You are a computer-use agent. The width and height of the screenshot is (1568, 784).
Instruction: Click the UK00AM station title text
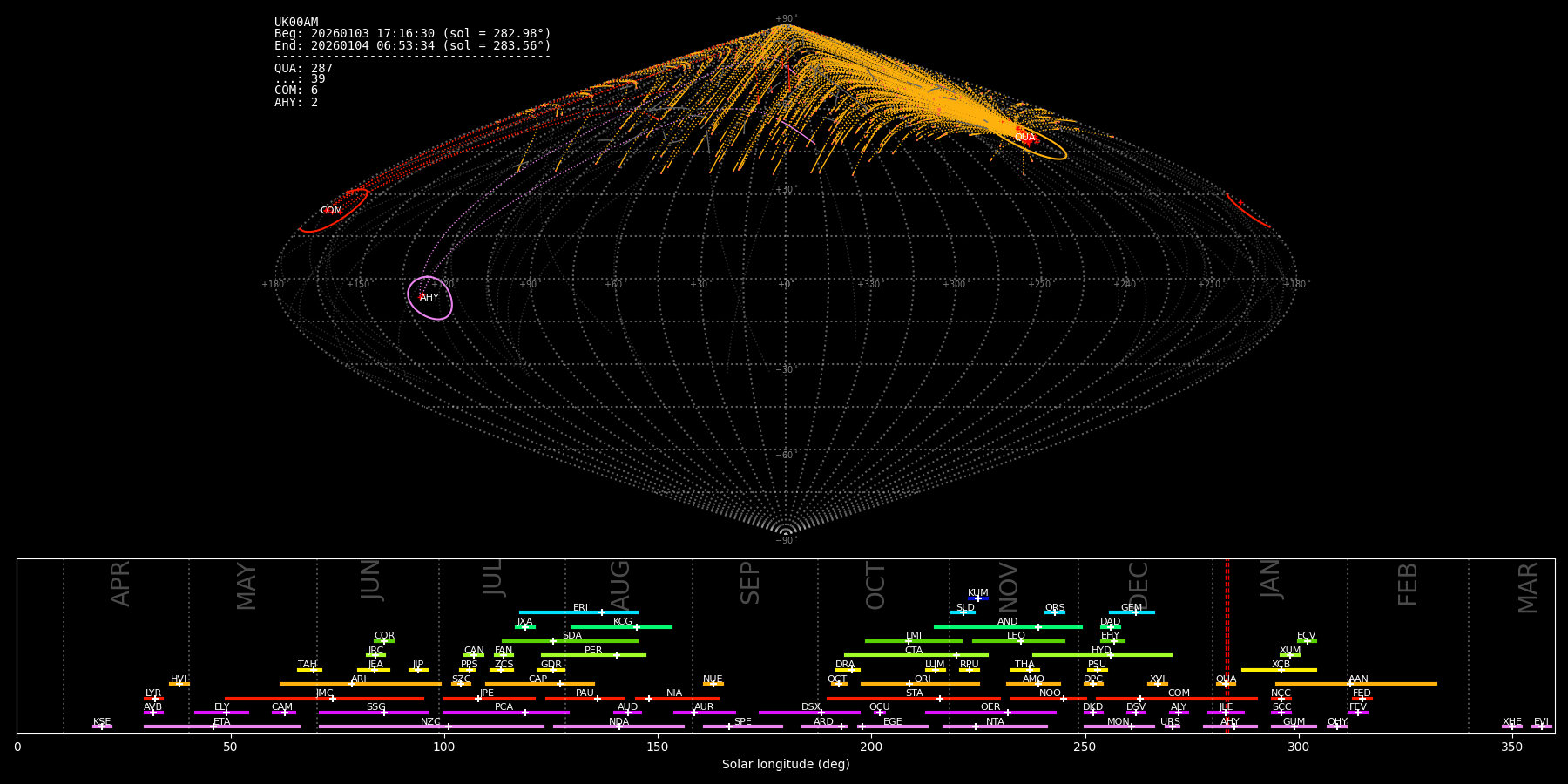tap(296, 23)
